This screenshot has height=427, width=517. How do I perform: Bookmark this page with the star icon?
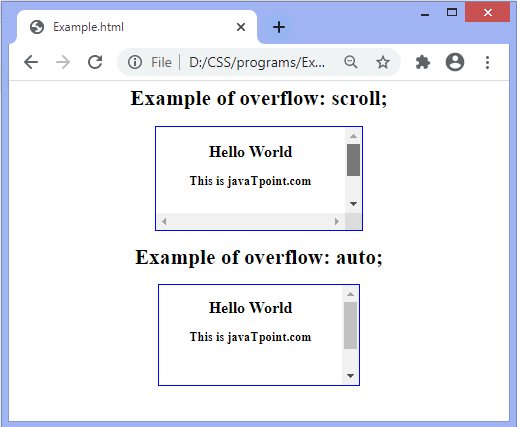pos(383,62)
